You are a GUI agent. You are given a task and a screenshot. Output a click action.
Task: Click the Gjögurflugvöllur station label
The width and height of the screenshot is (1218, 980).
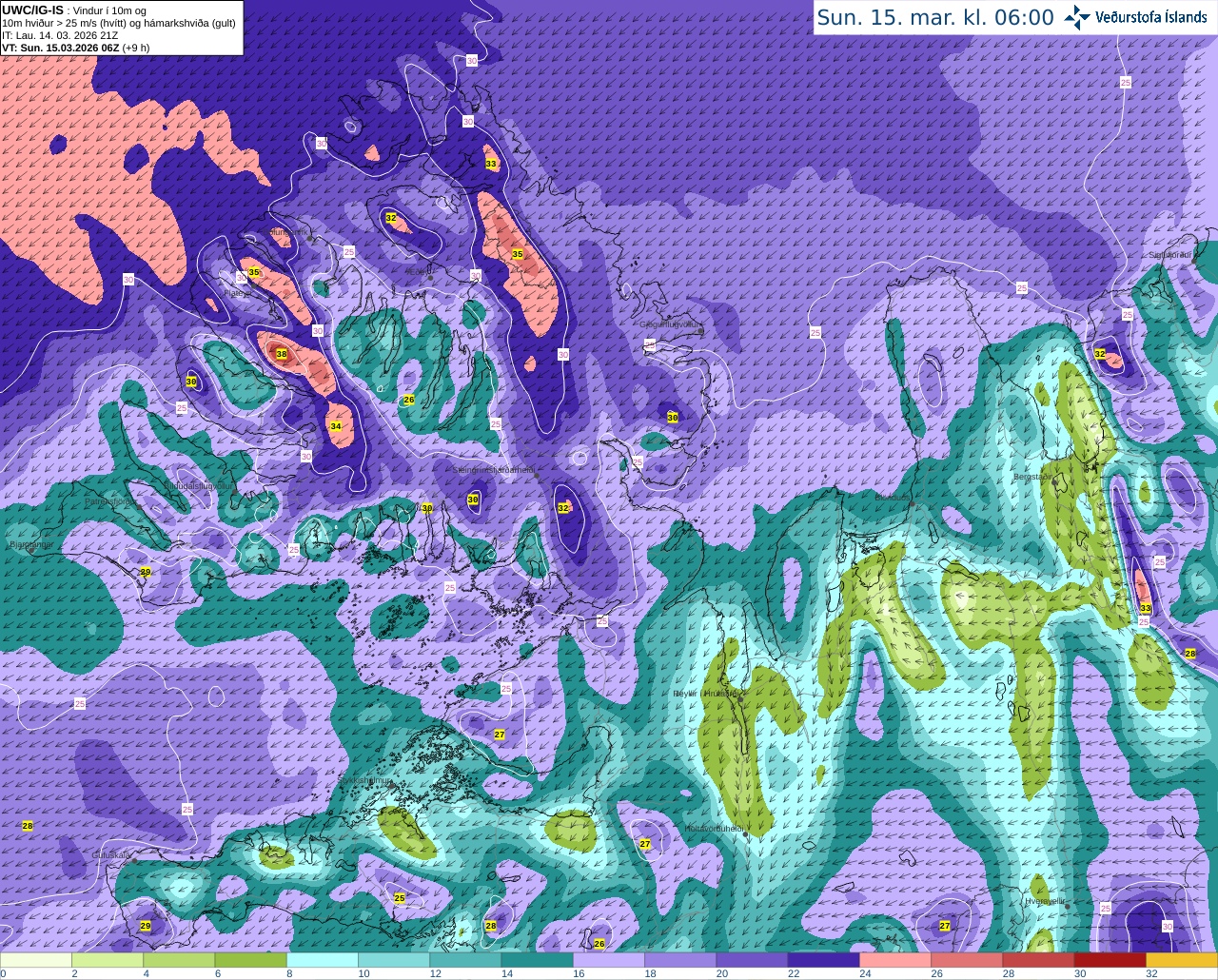(x=671, y=324)
